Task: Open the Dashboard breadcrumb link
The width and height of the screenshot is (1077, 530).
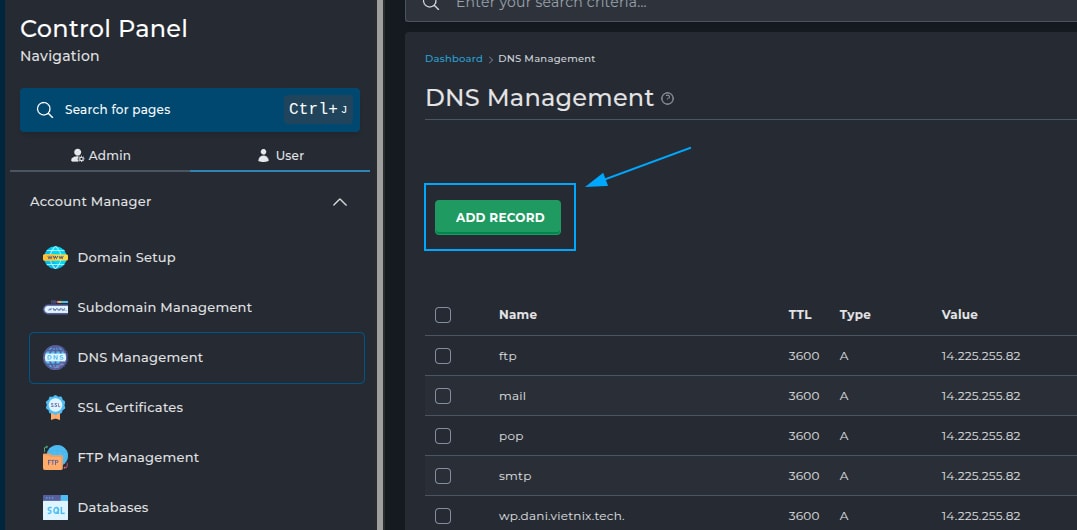Action: pos(453,59)
